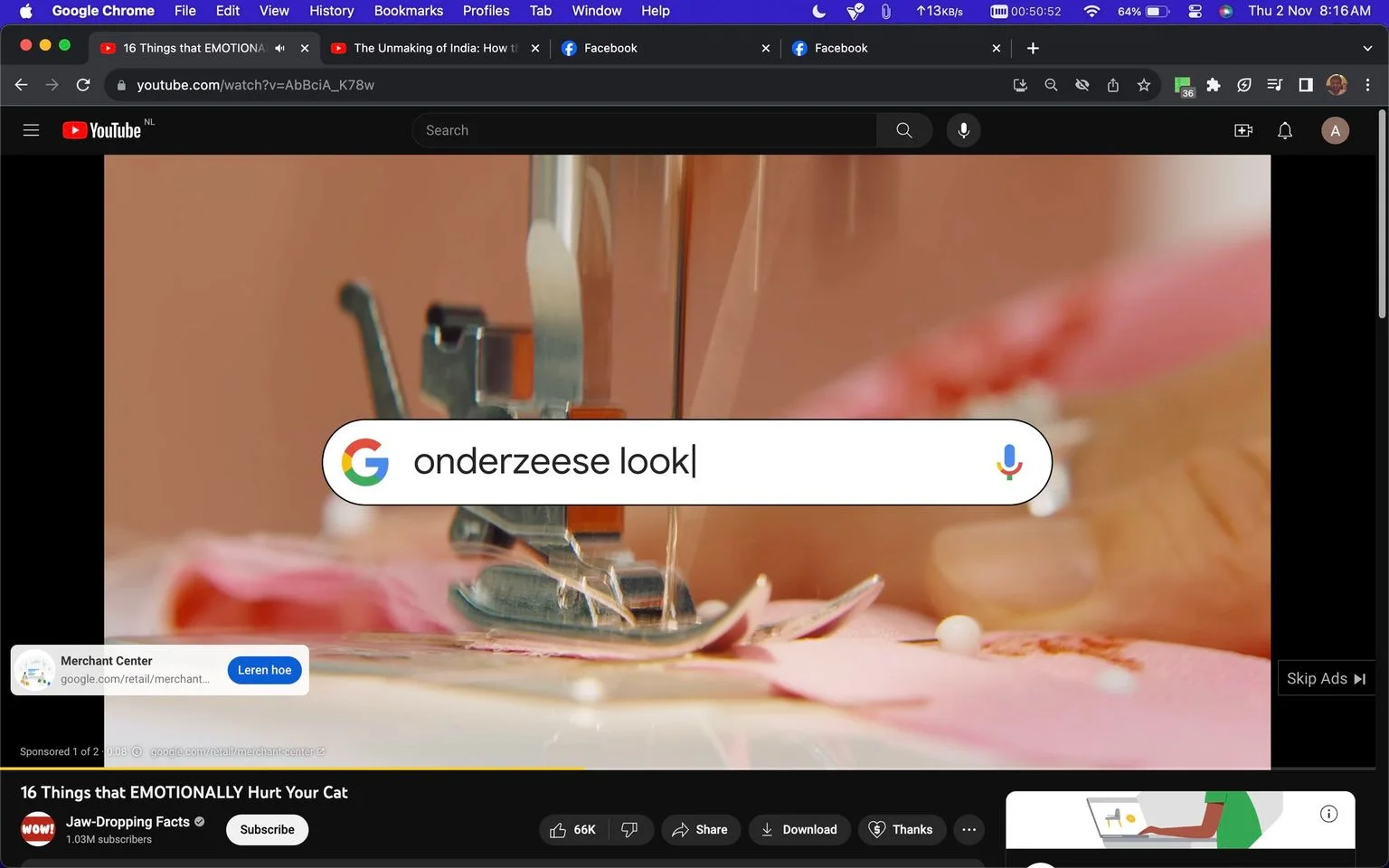The height and width of the screenshot is (868, 1389).
Task: Close 'The Unmaking of India' tab
Action: [535, 48]
